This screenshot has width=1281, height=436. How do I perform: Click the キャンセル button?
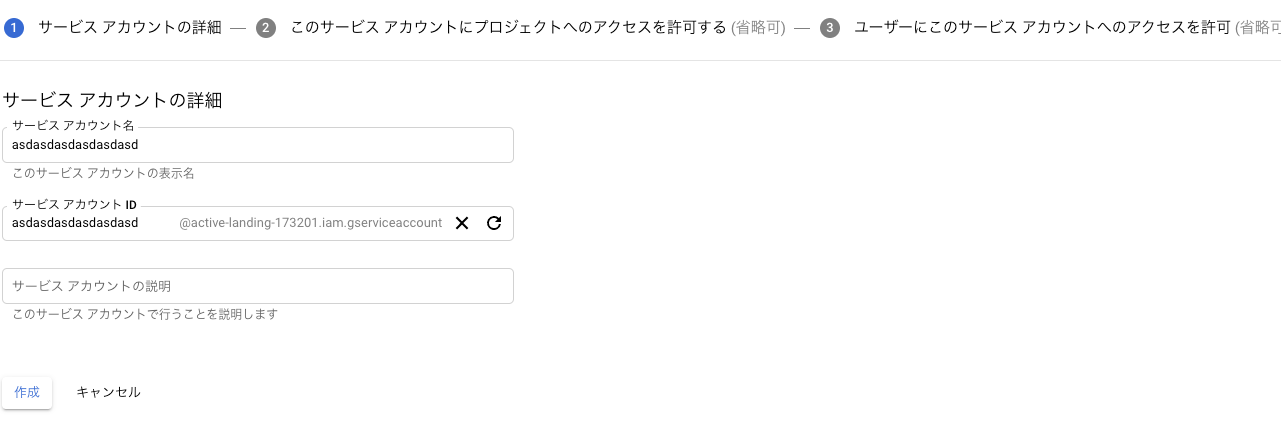[108, 392]
